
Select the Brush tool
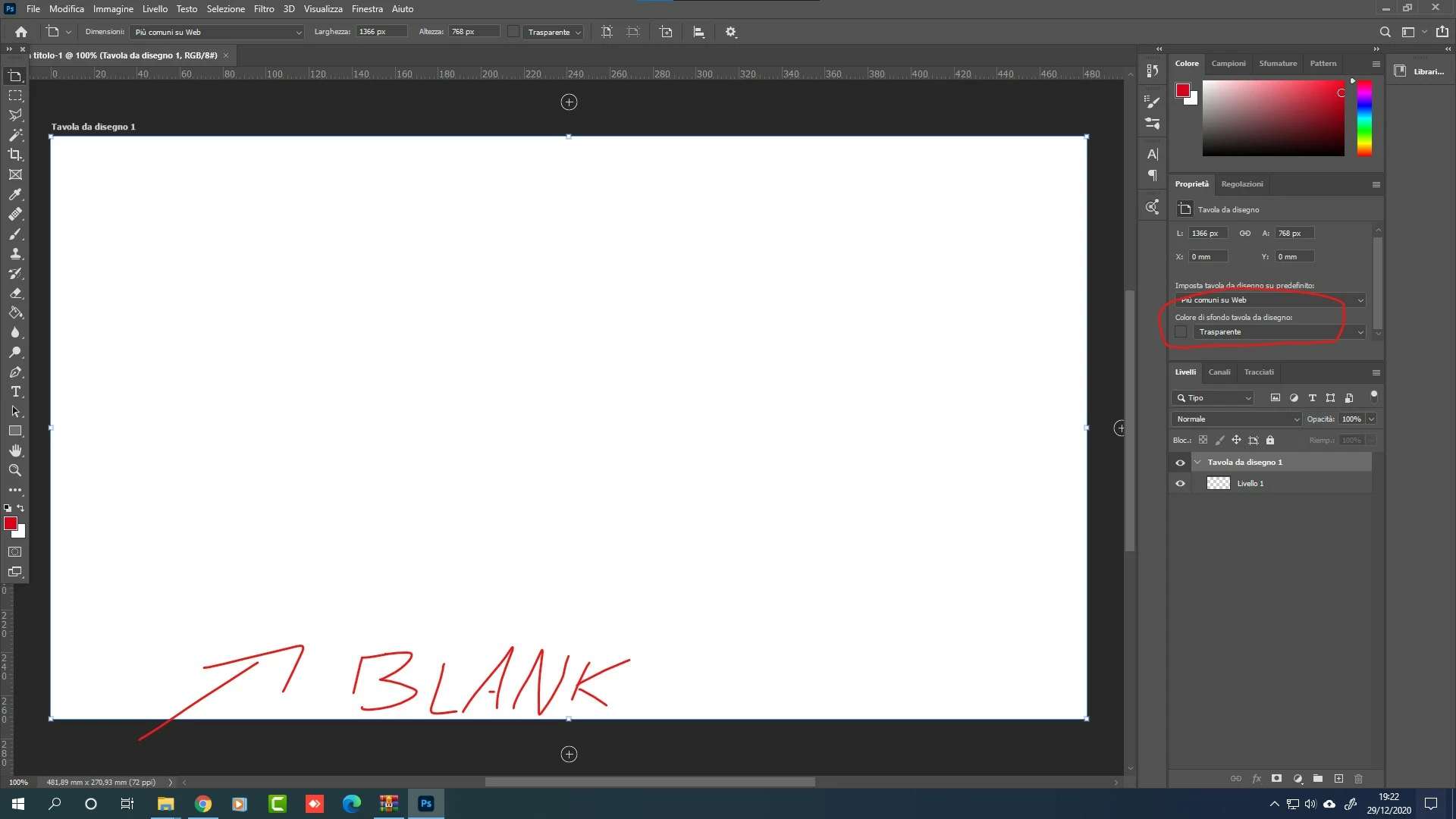[15, 234]
